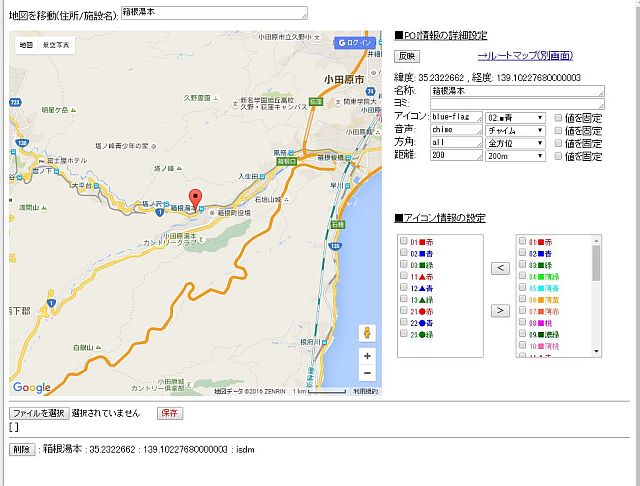Click the アイコン text field with blue-flag
The width and height of the screenshot is (640, 486).
[456, 117]
